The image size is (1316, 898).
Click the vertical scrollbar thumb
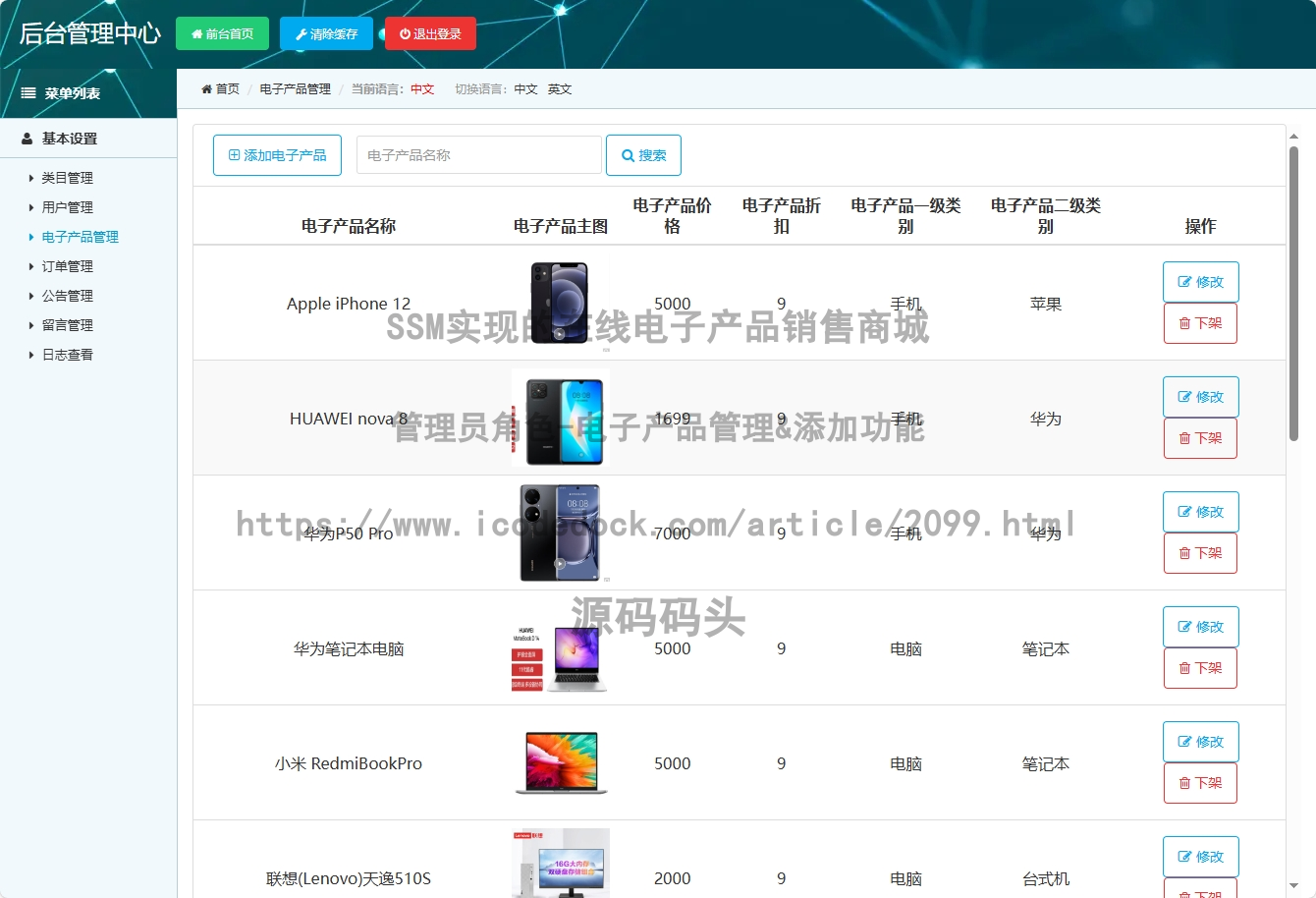click(x=1293, y=293)
